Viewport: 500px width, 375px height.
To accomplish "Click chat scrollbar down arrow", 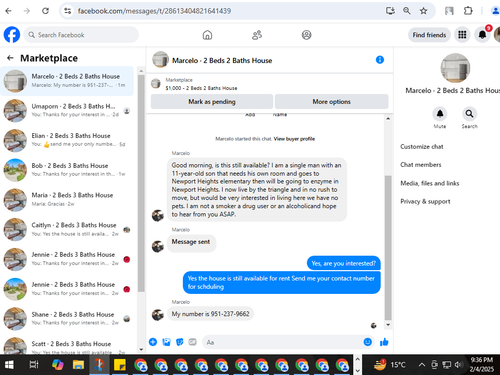I will [388, 325].
